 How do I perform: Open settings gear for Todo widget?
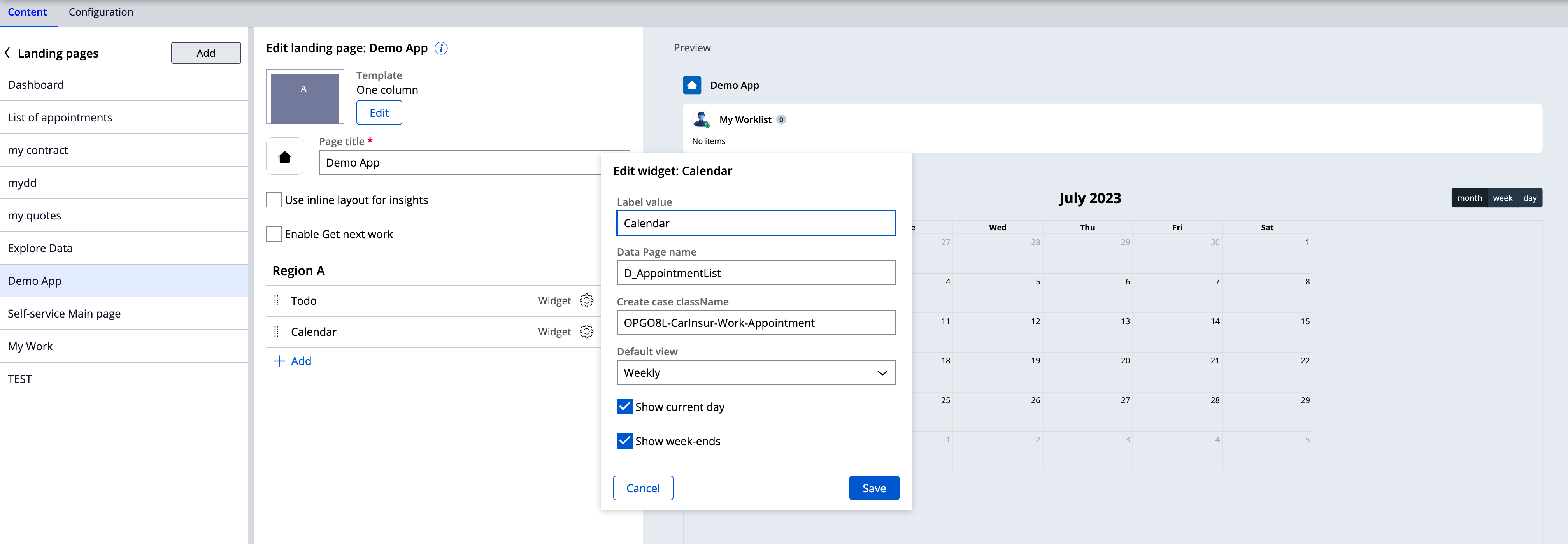pos(586,300)
